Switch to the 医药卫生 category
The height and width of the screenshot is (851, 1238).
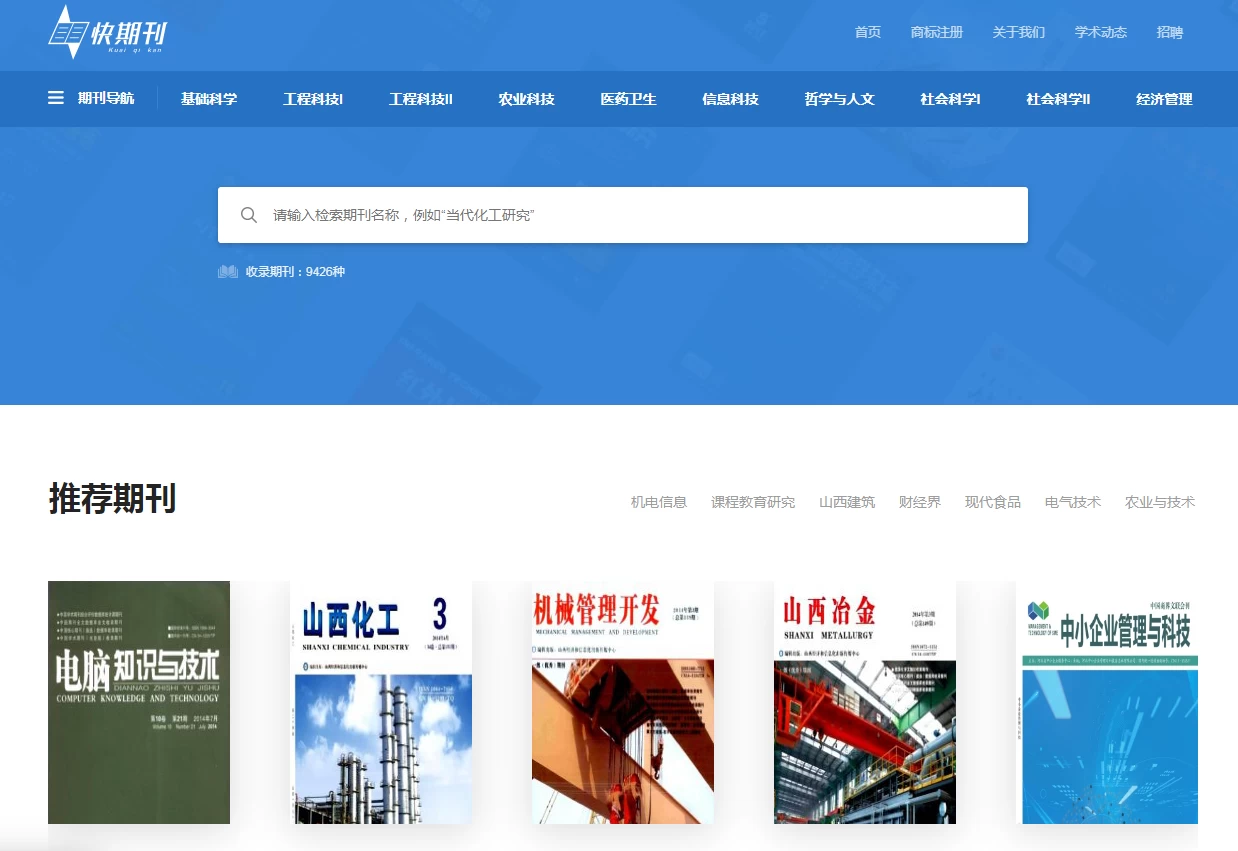click(628, 99)
